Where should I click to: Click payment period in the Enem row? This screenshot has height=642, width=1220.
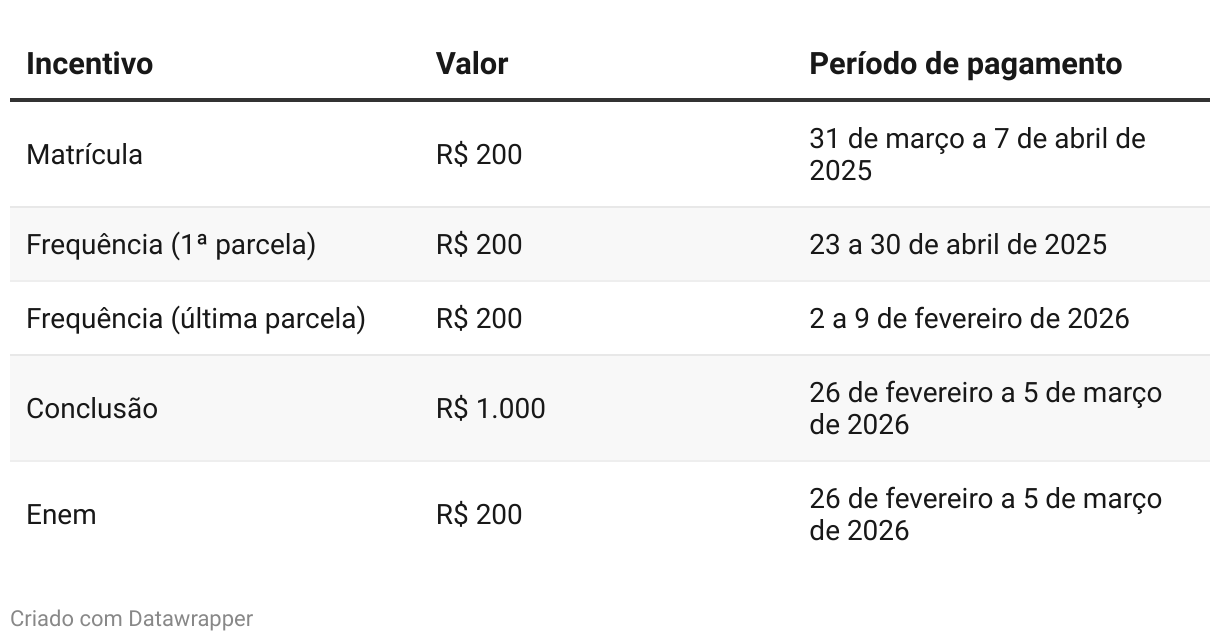[x=985, y=515]
